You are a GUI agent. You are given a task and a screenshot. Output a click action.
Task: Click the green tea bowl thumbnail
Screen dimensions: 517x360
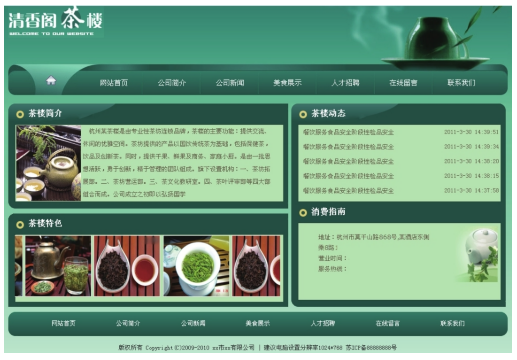click(196, 266)
